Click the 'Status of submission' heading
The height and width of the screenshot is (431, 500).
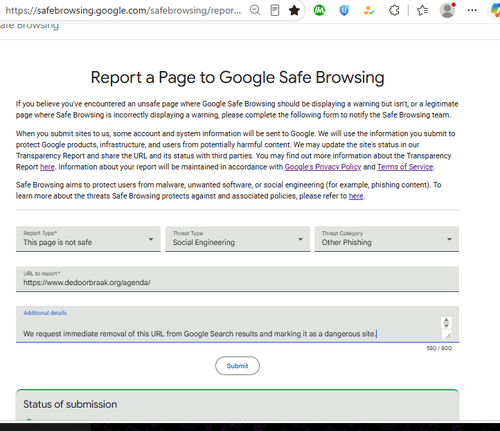70,404
